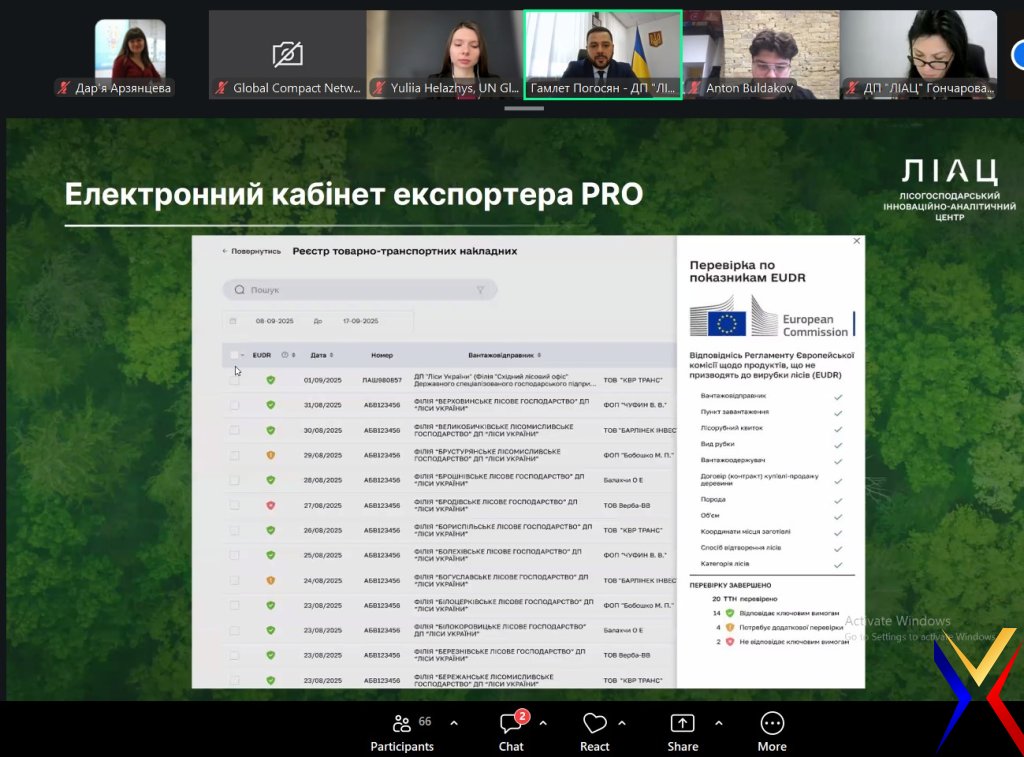
Task: Open the More options menu
Action: (x=771, y=731)
